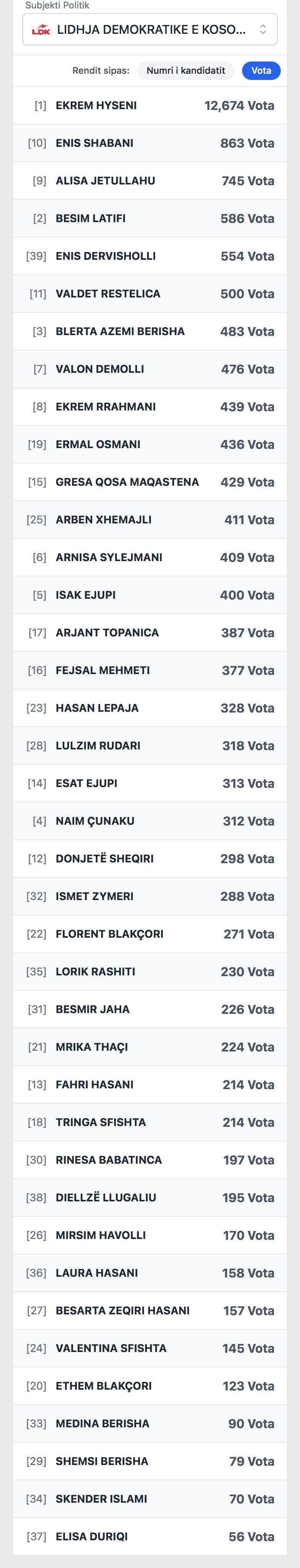300x1568 pixels.
Task: Open the Subjekti Politik party dropdown
Action: point(150,29)
